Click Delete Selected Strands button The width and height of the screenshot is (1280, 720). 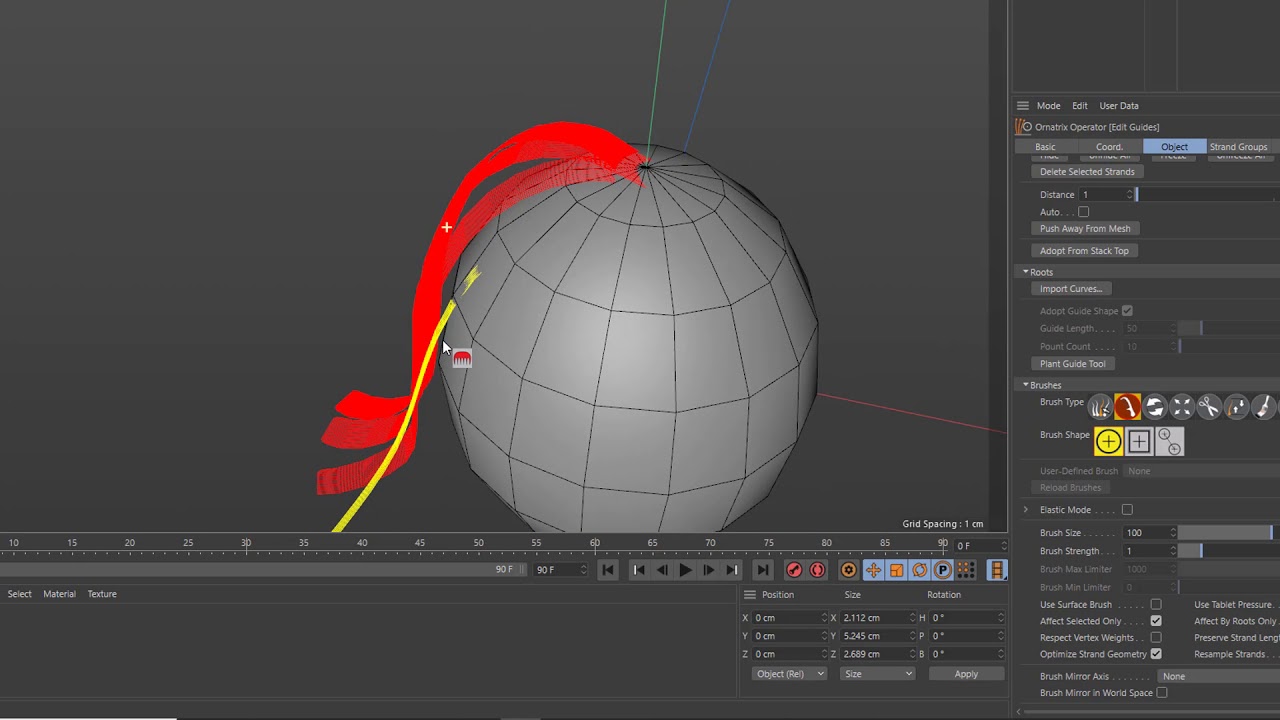[1087, 172]
